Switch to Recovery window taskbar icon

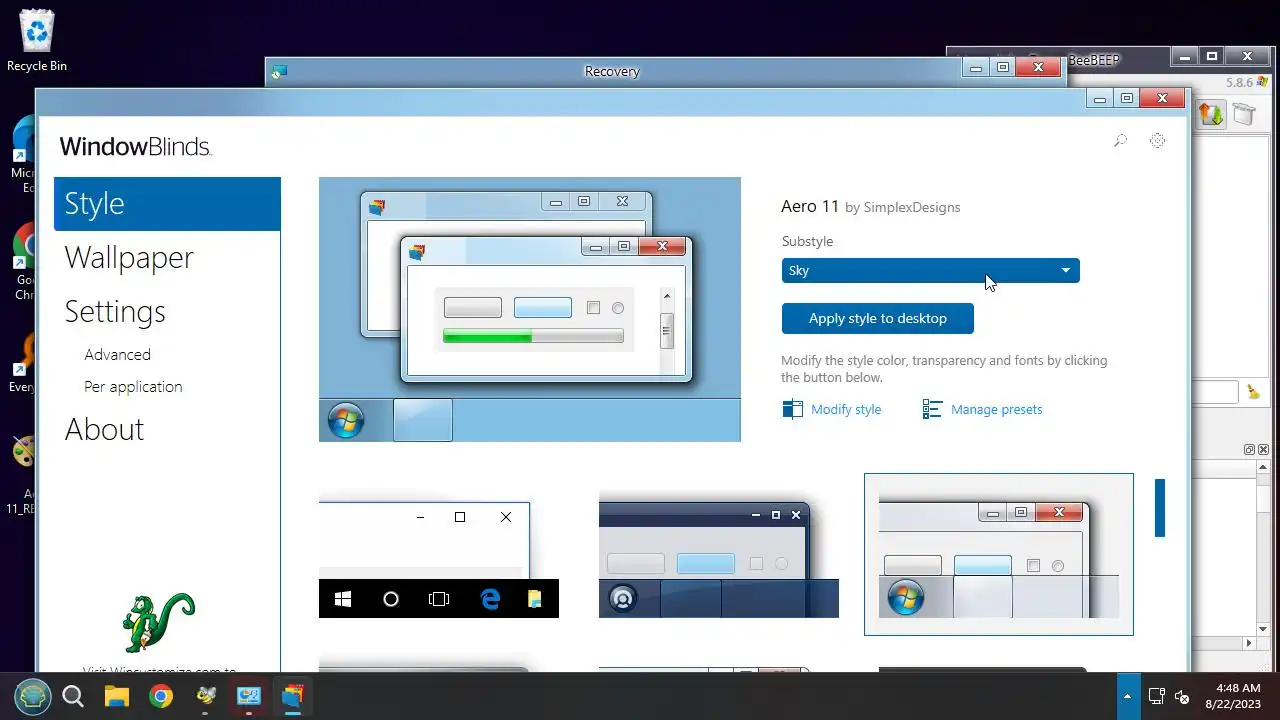pos(248,696)
